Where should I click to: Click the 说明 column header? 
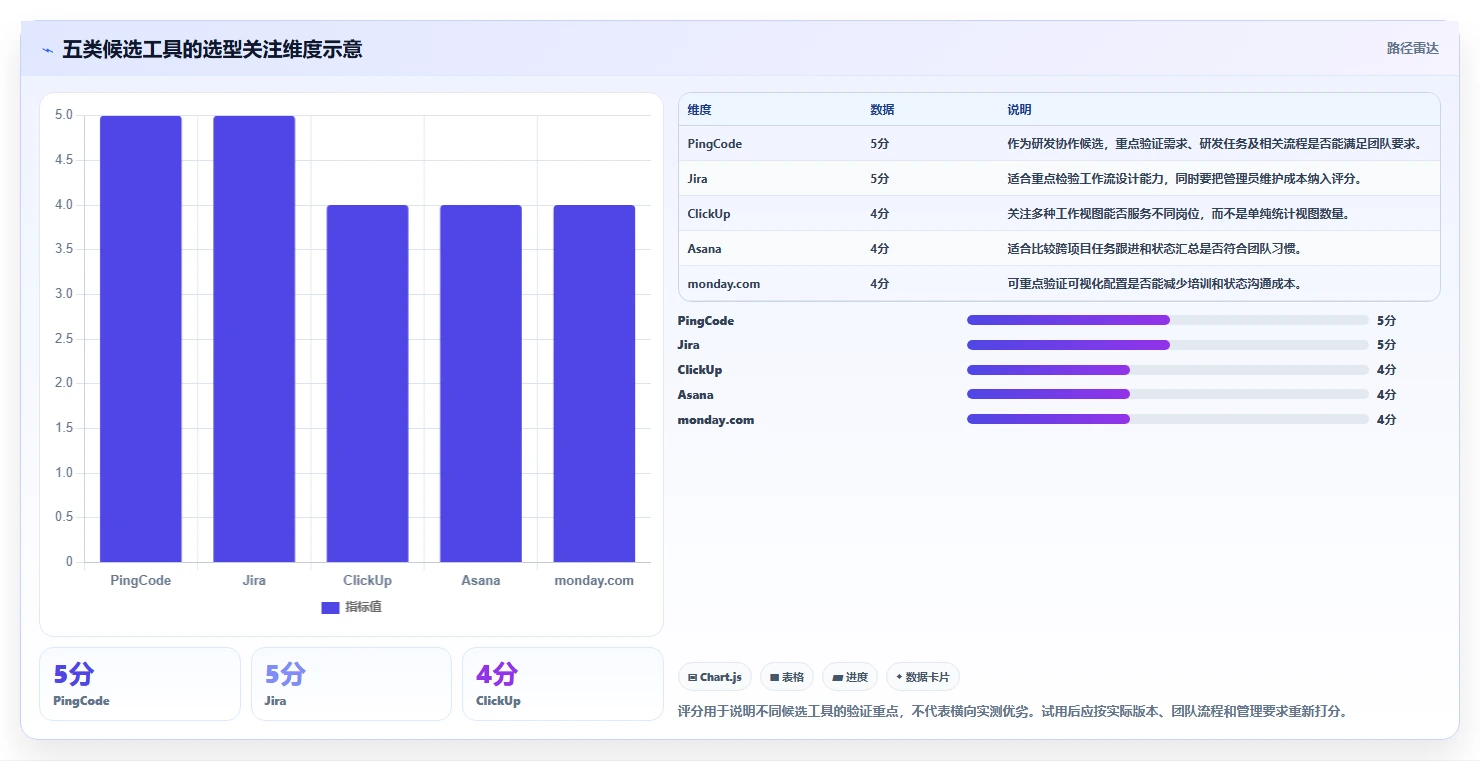click(1019, 109)
